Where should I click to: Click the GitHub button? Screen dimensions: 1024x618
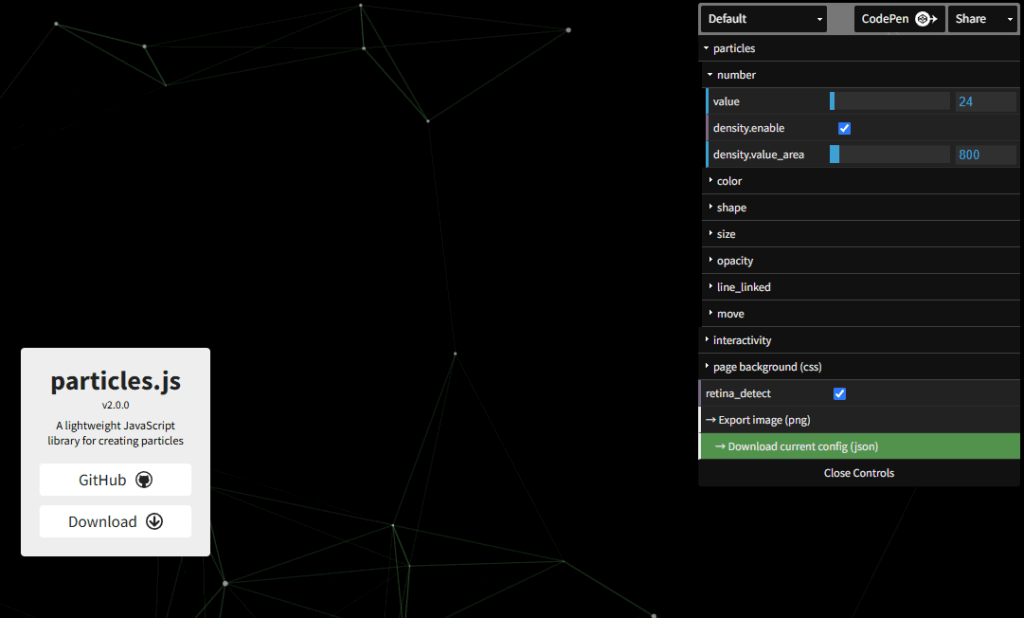pyautogui.click(x=116, y=480)
